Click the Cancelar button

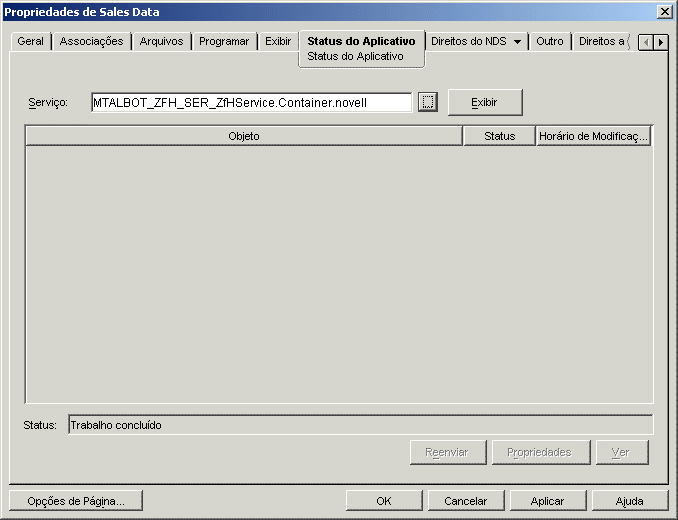pyautogui.click(x=466, y=501)
